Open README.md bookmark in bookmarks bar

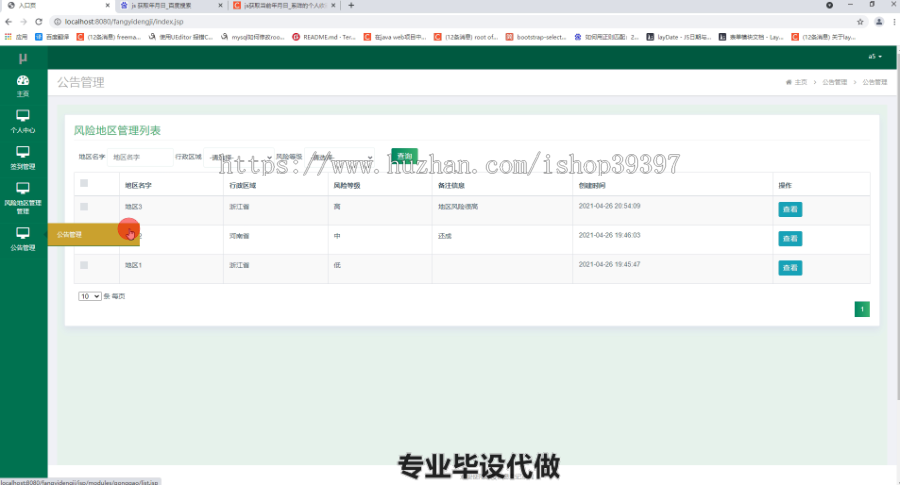tap(324, 37)
